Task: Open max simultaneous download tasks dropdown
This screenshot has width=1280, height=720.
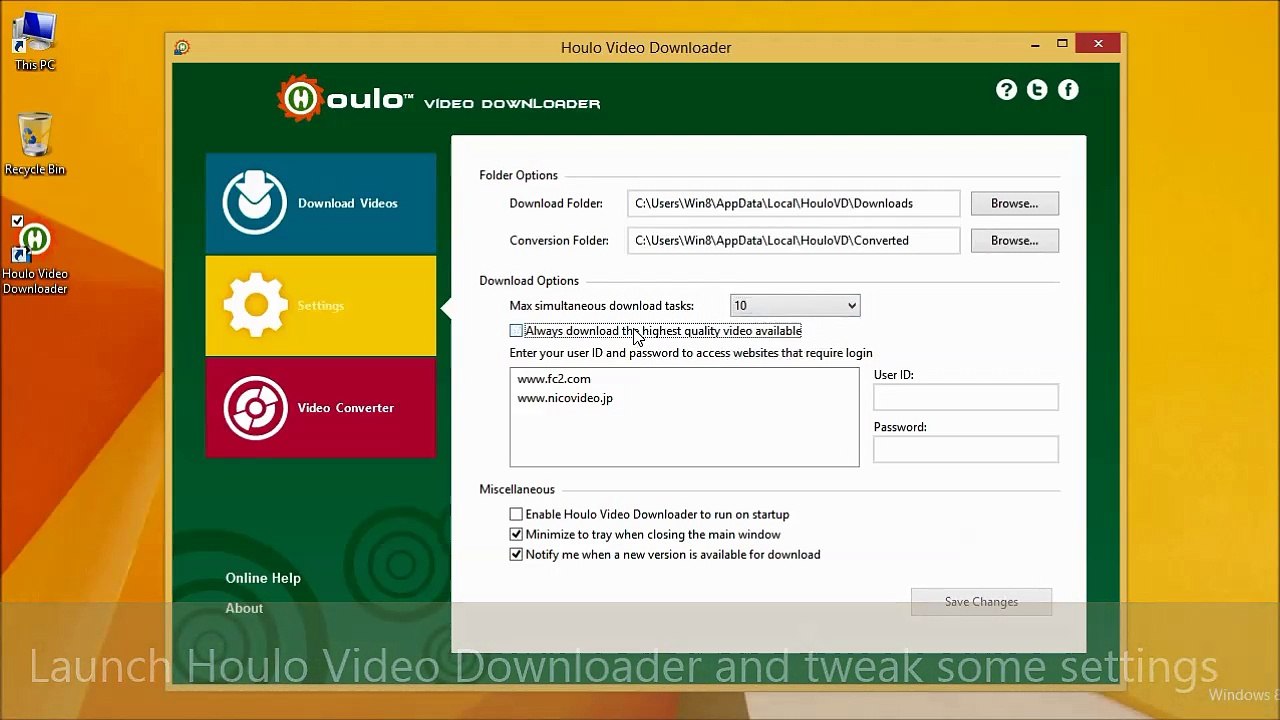Action: [x=795, y=306]
